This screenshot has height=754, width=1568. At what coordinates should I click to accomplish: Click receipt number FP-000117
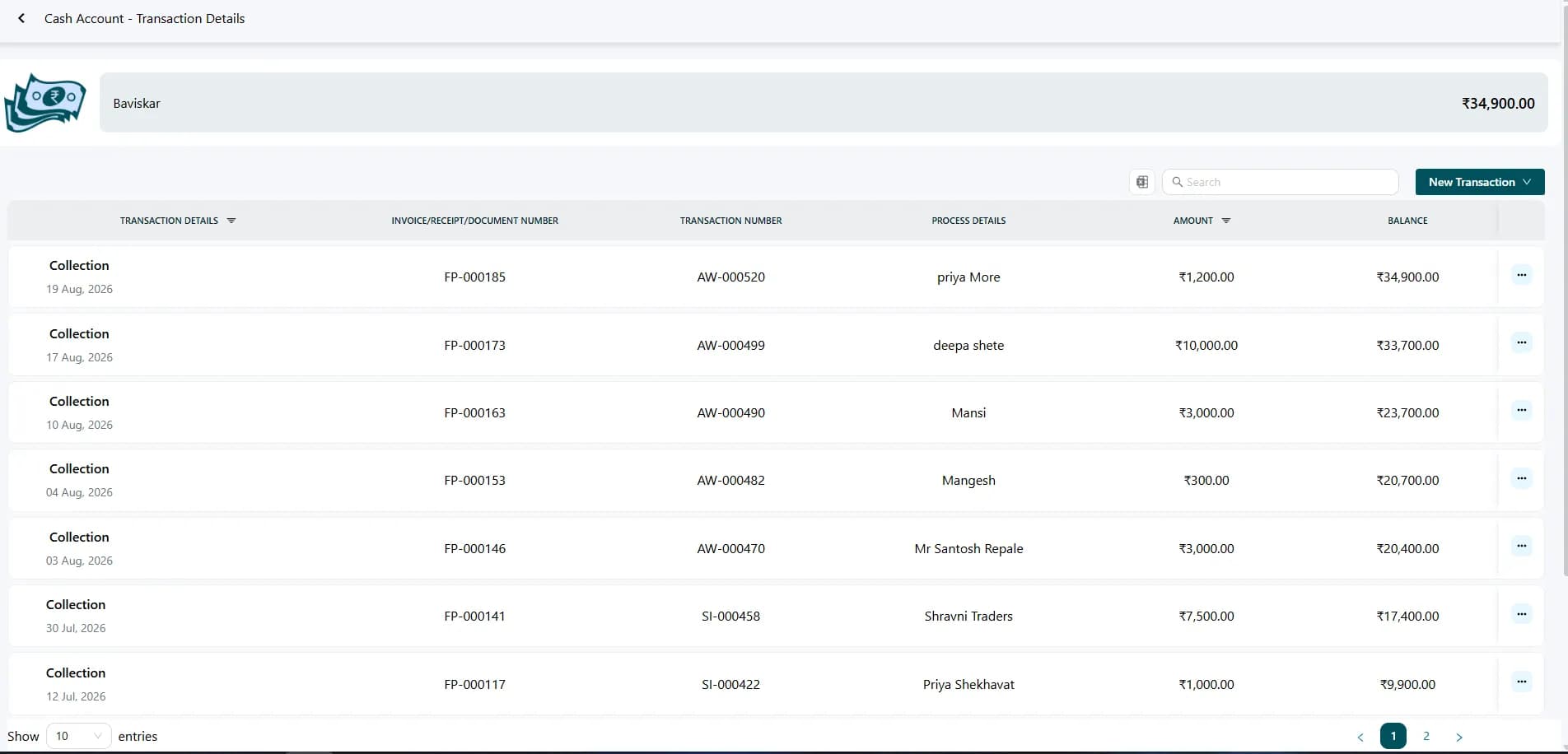[474, 685]
